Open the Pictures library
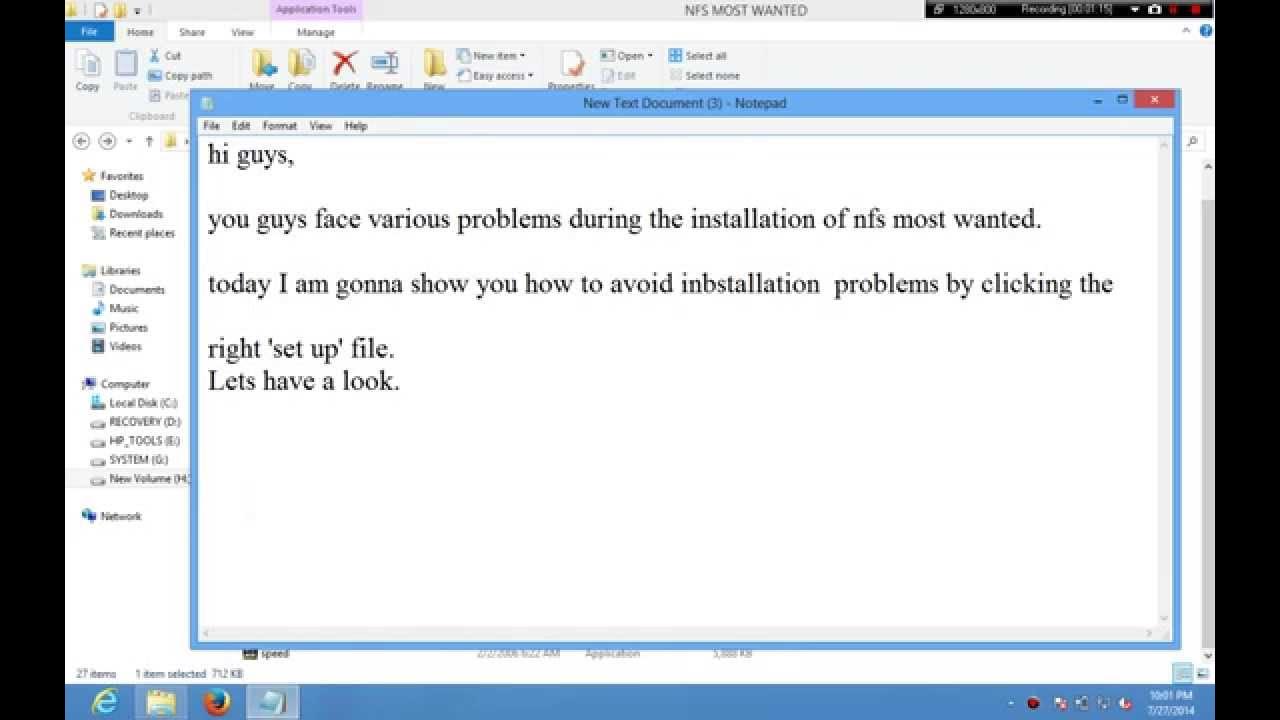This screenshot has height=720, width=1280. [119, 328]
